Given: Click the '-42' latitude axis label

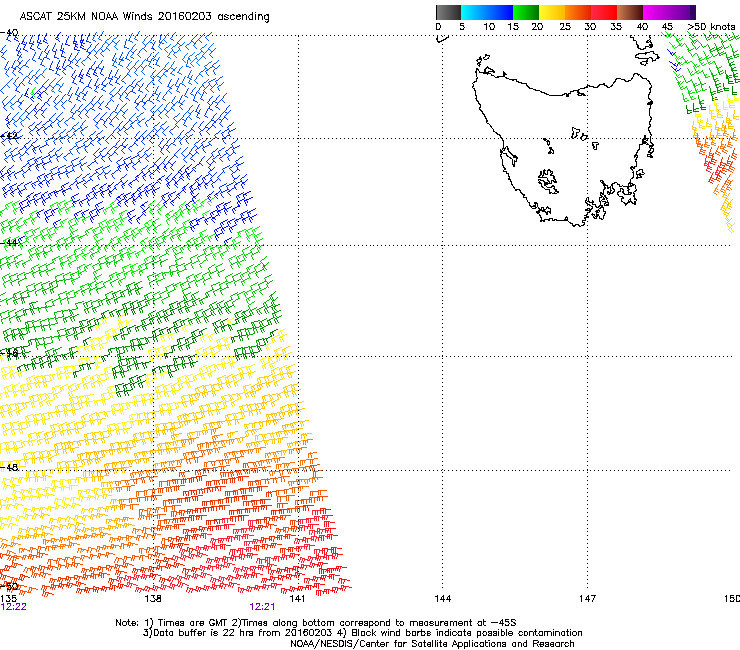Looking at the screenshot, I should tap(9, 136).
